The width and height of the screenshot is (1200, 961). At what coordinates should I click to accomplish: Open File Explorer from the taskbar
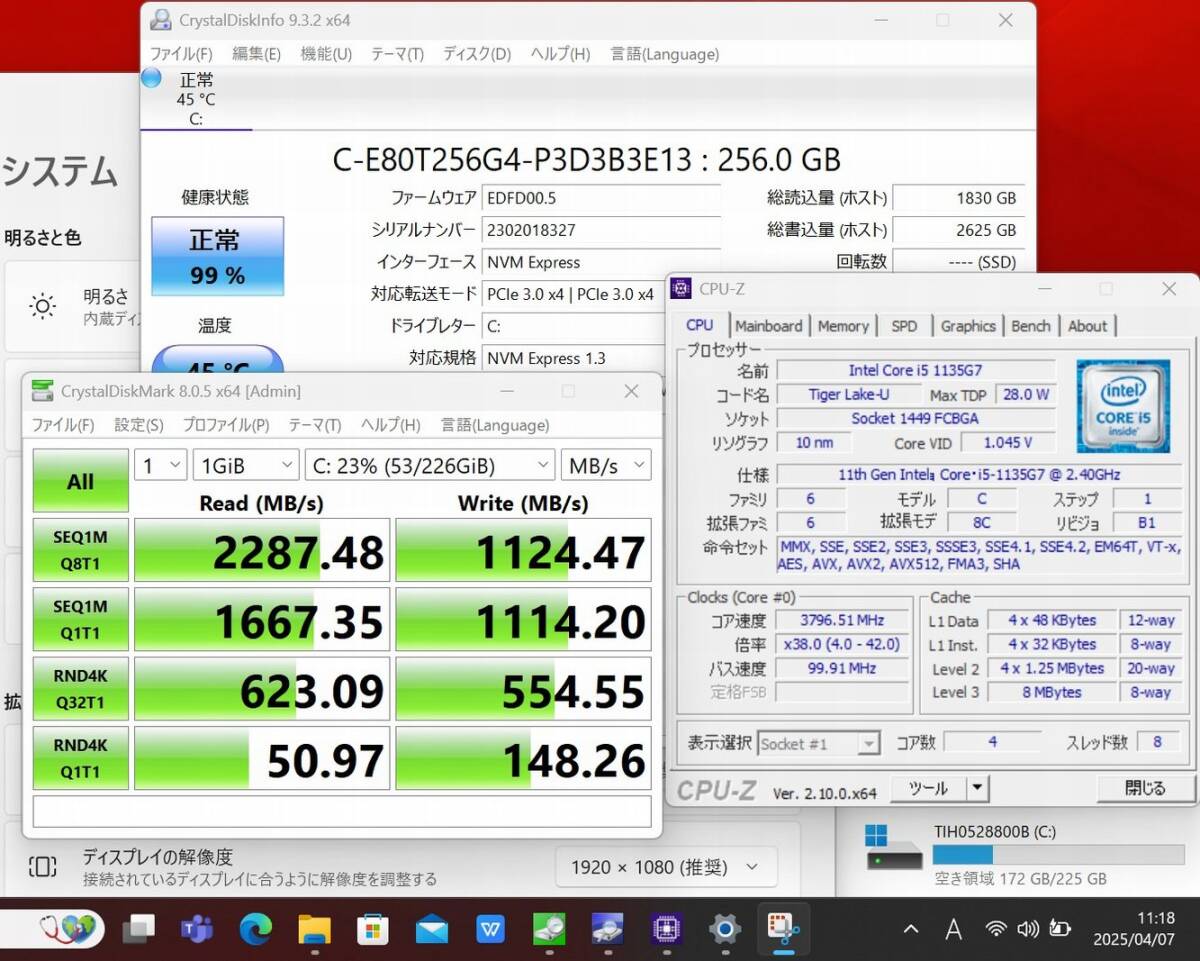click(x=314, y=929)
